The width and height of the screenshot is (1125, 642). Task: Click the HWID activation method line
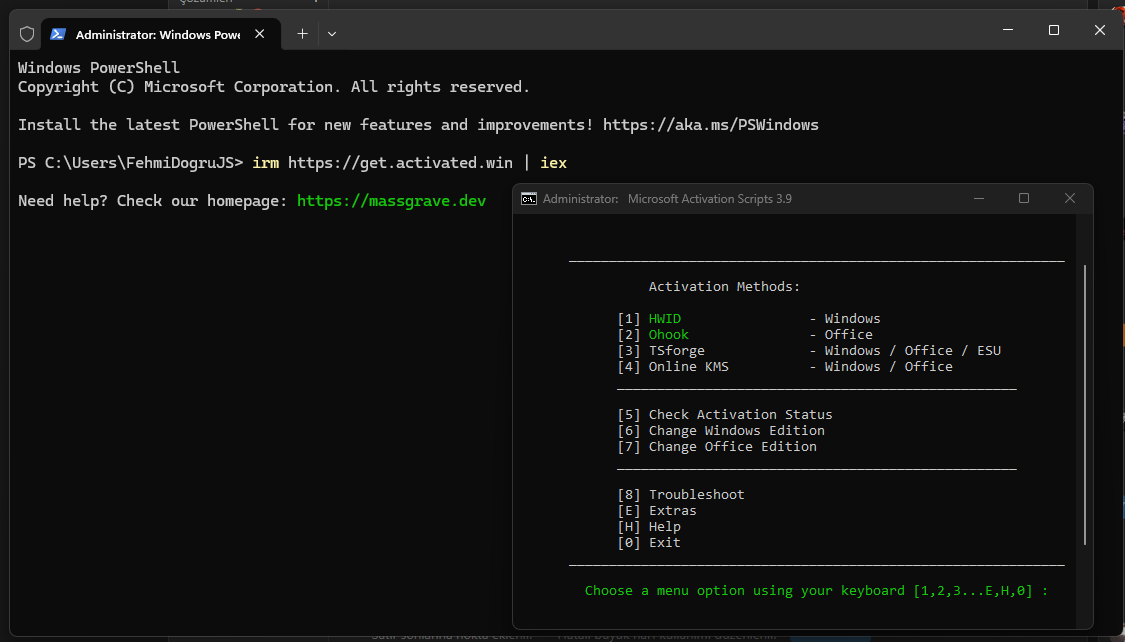pos(665,319)
